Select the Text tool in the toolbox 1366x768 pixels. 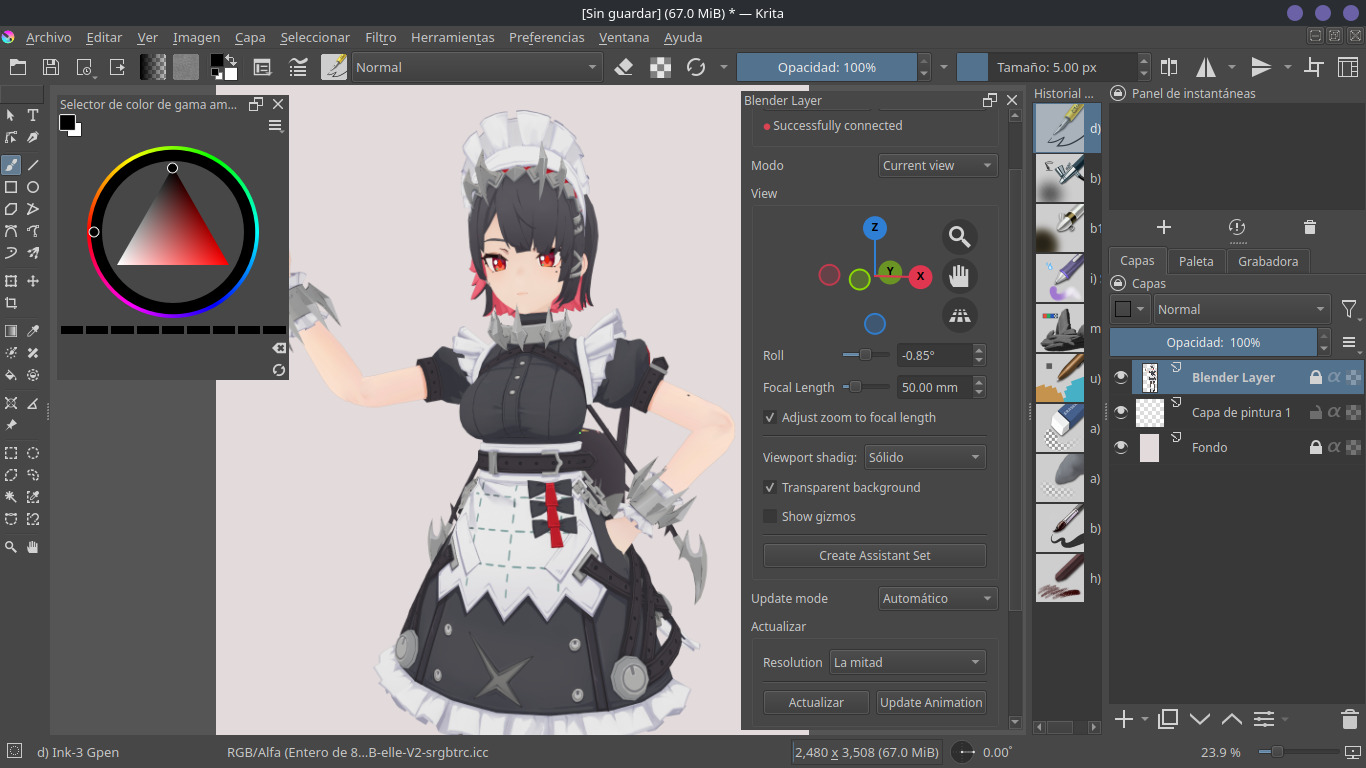[33, 115]
